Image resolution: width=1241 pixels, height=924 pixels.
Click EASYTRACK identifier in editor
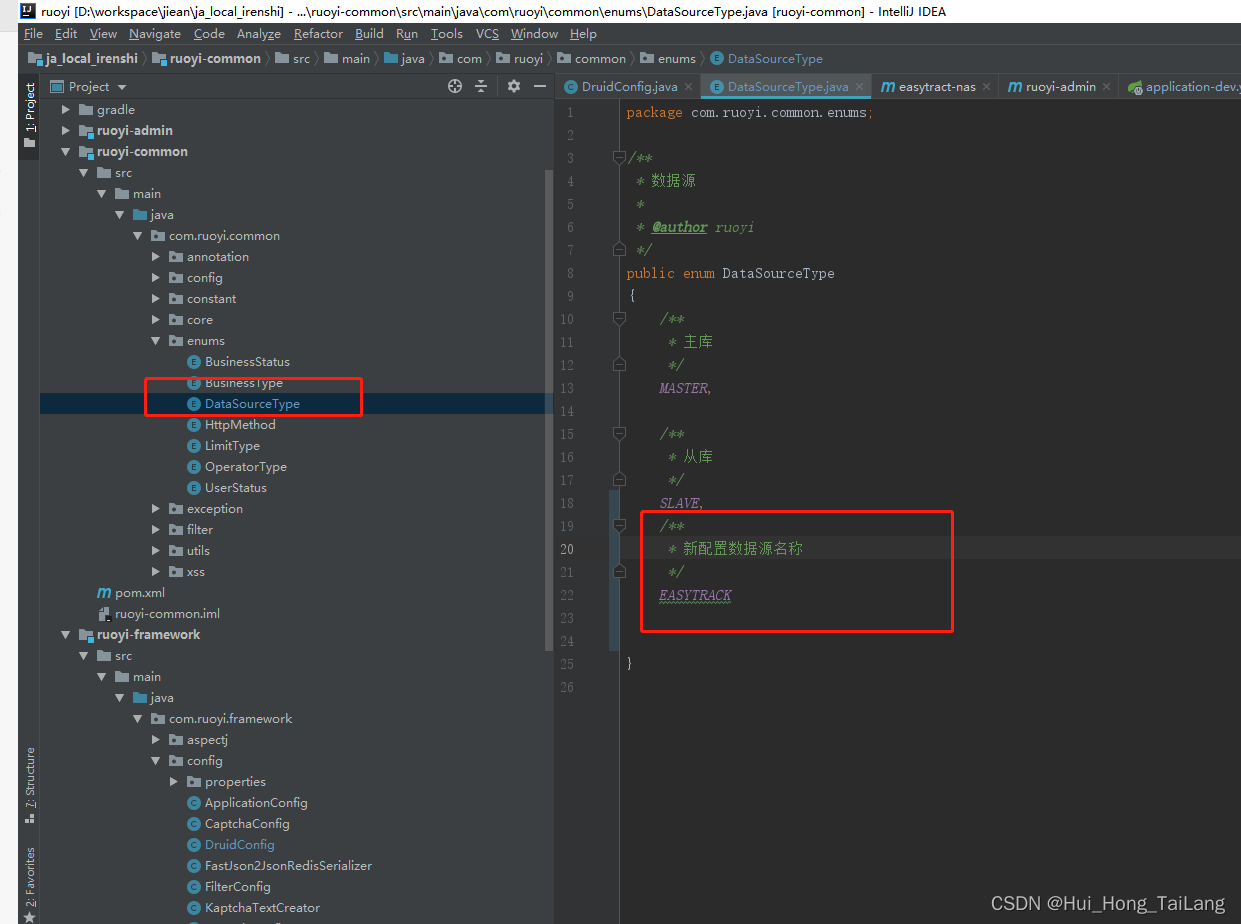[695, 595]
